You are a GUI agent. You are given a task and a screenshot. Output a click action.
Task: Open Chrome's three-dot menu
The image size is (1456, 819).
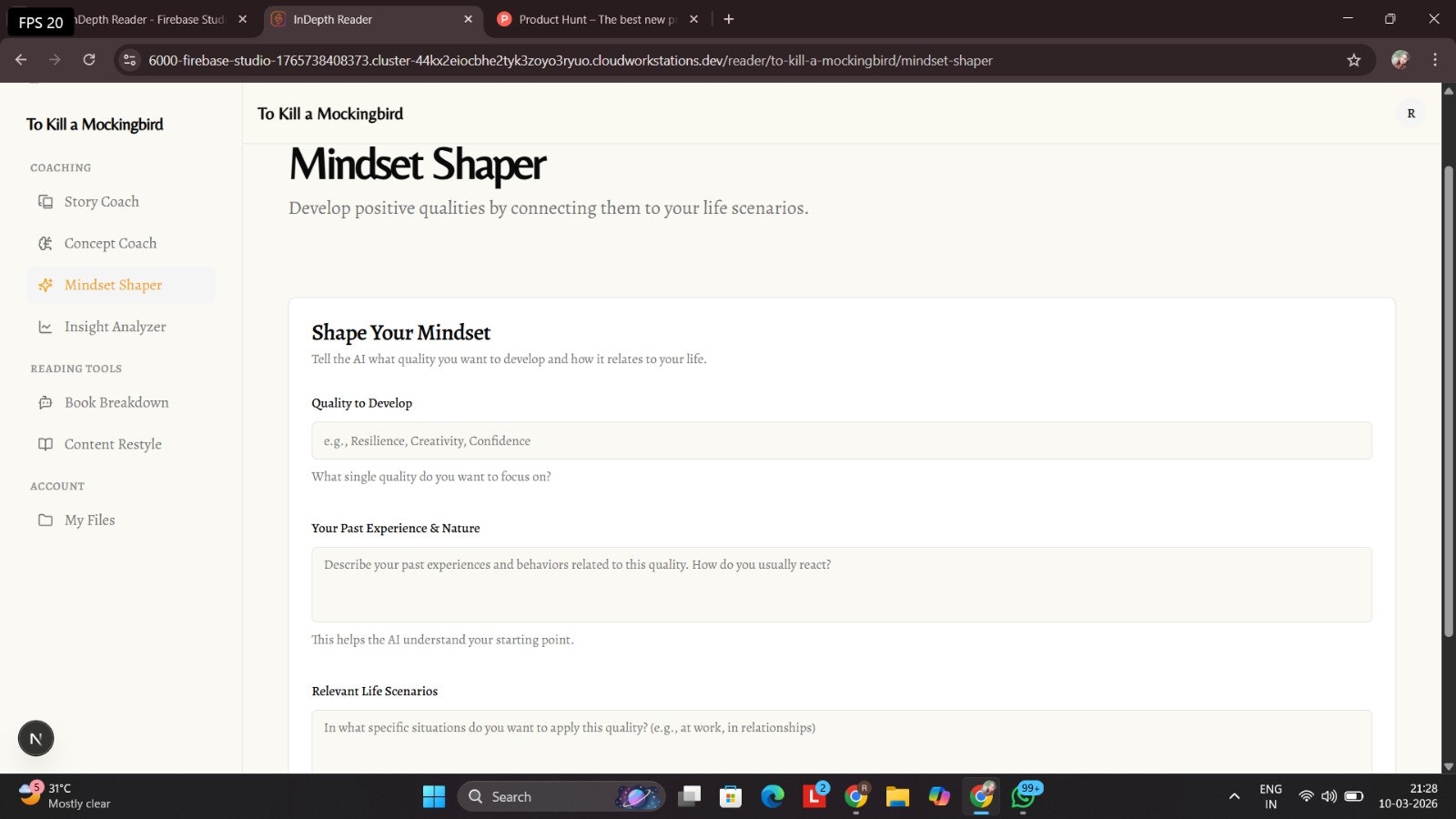1435,60
